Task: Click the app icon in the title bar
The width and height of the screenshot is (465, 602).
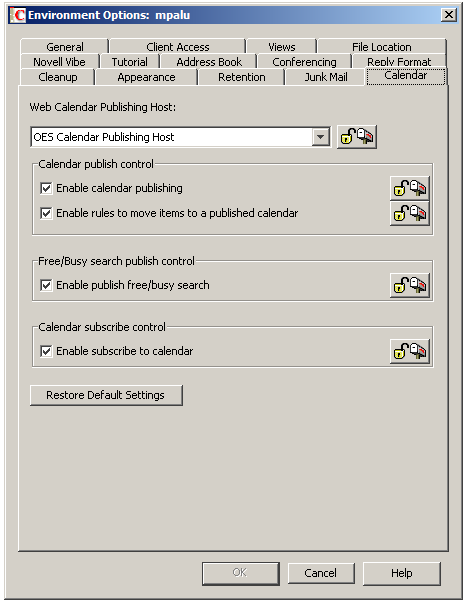Action: coord(18,15)
